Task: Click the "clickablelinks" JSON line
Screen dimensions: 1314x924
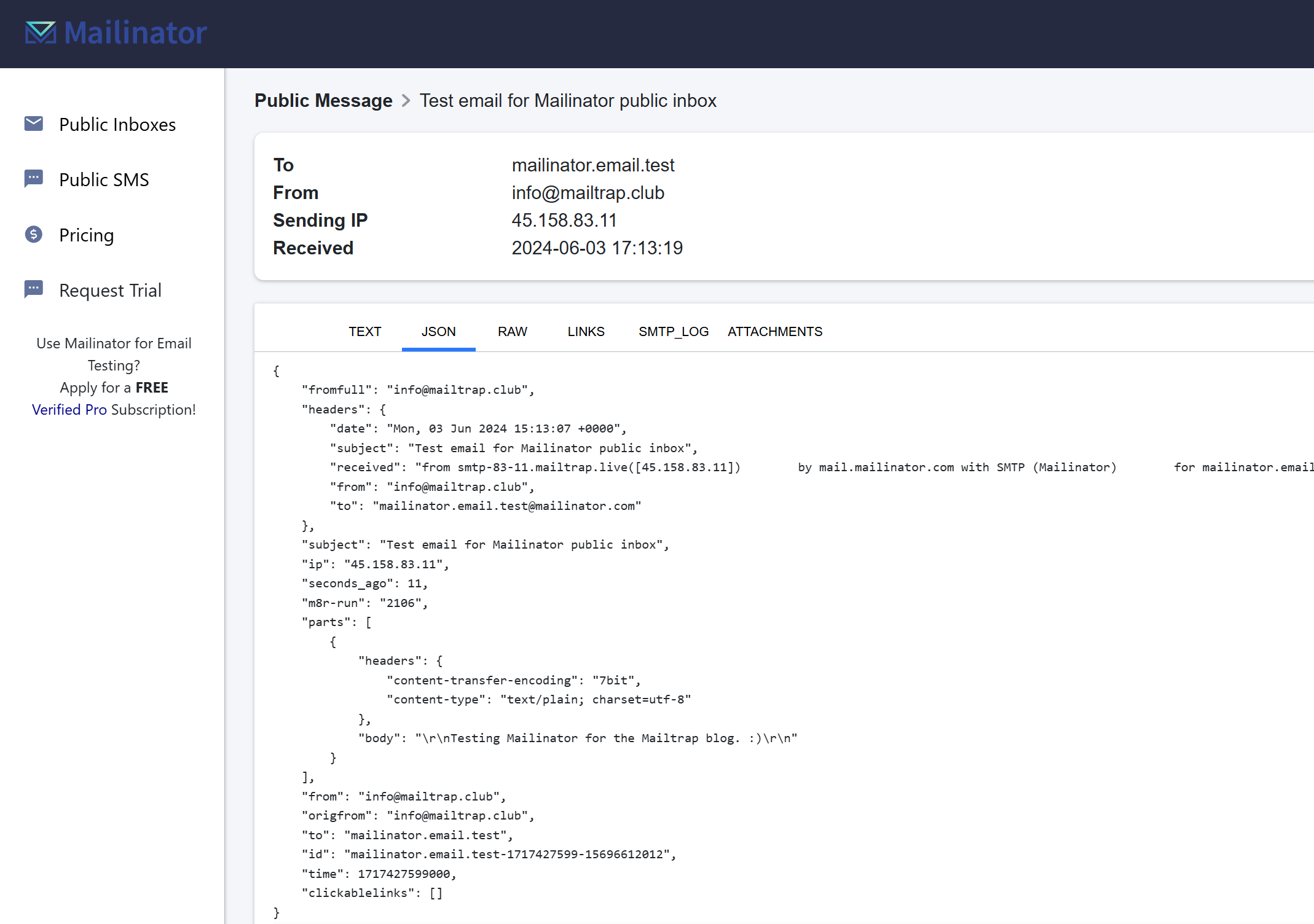Action: pyautogui.click(x=372, y=893)
